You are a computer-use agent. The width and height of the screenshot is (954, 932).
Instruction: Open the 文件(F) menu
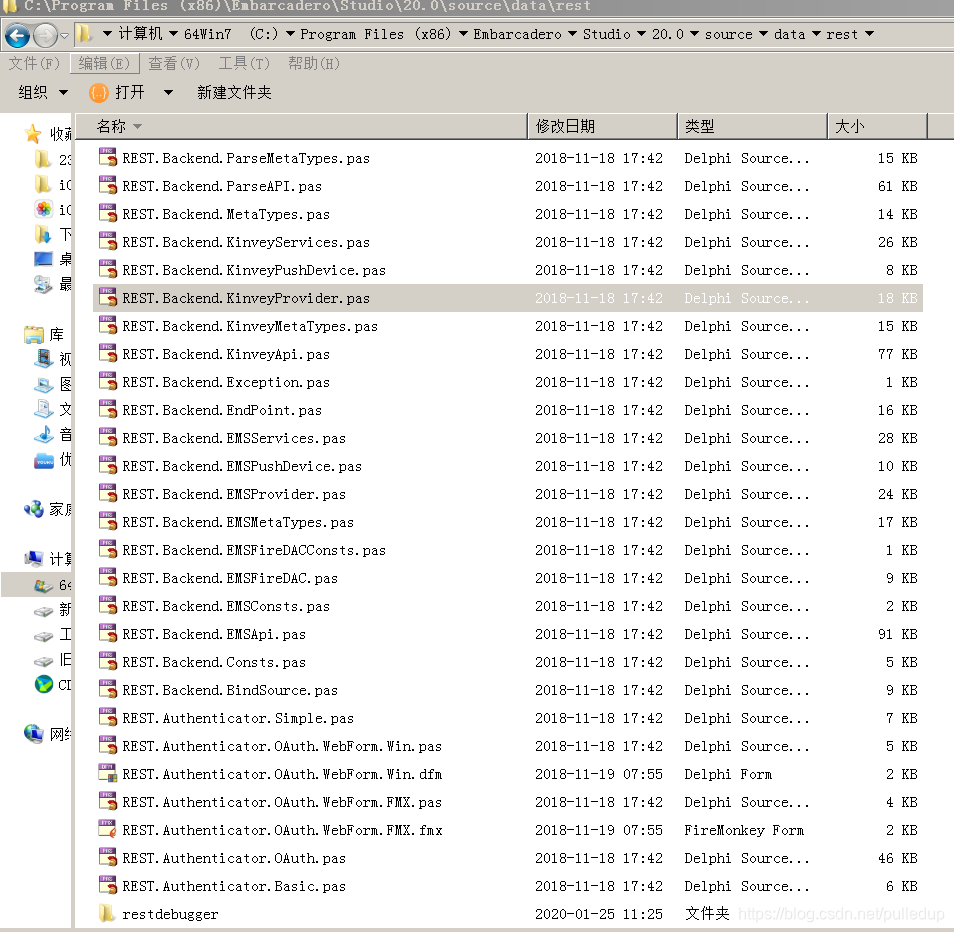(34, 63)
